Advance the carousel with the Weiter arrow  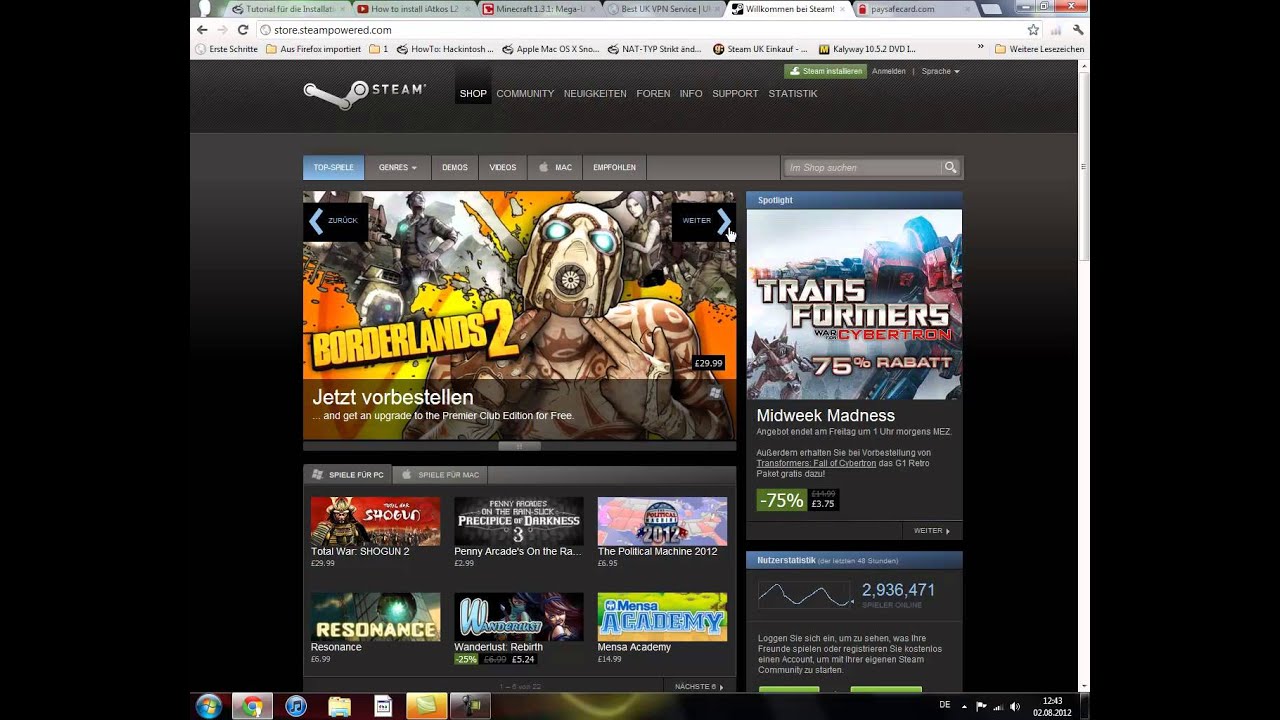(705, 221)
